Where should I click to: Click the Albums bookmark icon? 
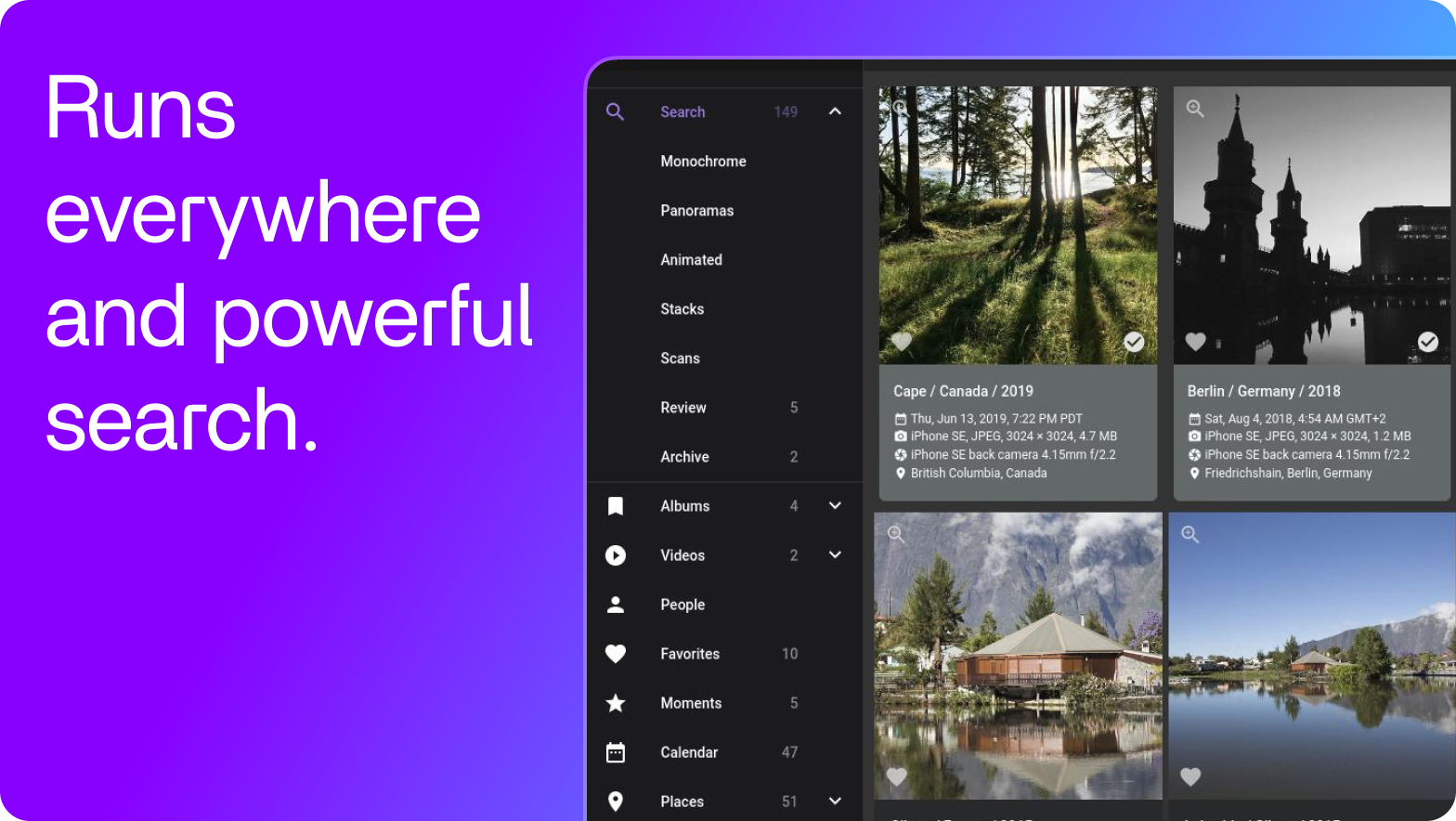click(615, 506)
